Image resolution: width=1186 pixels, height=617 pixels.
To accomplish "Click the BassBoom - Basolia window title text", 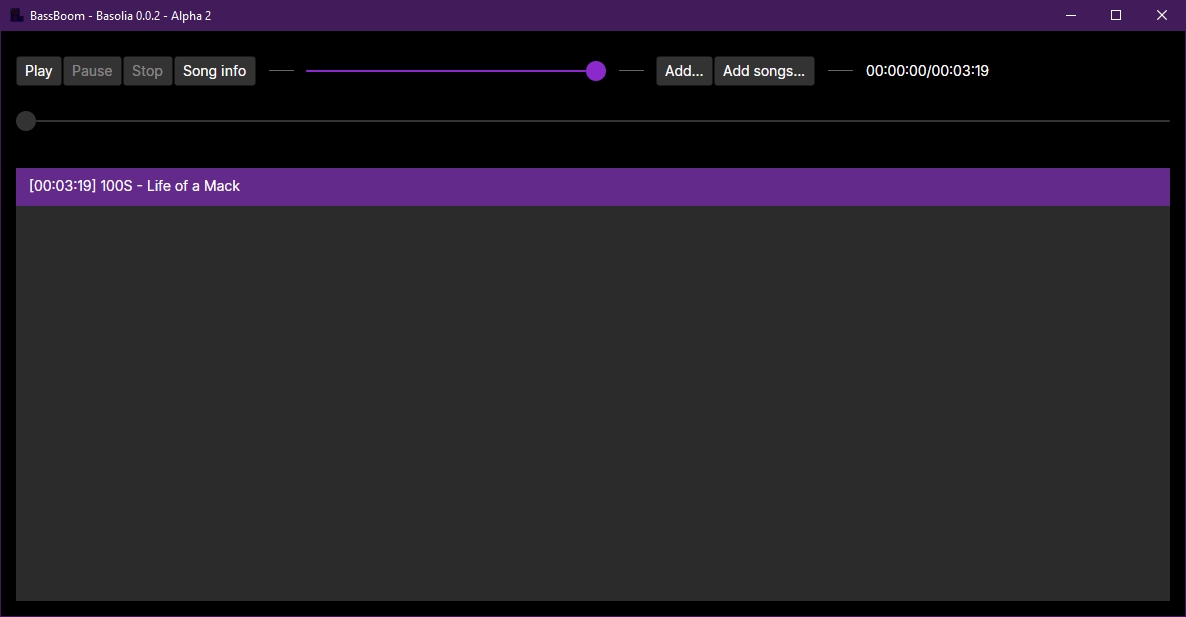I will tap(120, 16).
